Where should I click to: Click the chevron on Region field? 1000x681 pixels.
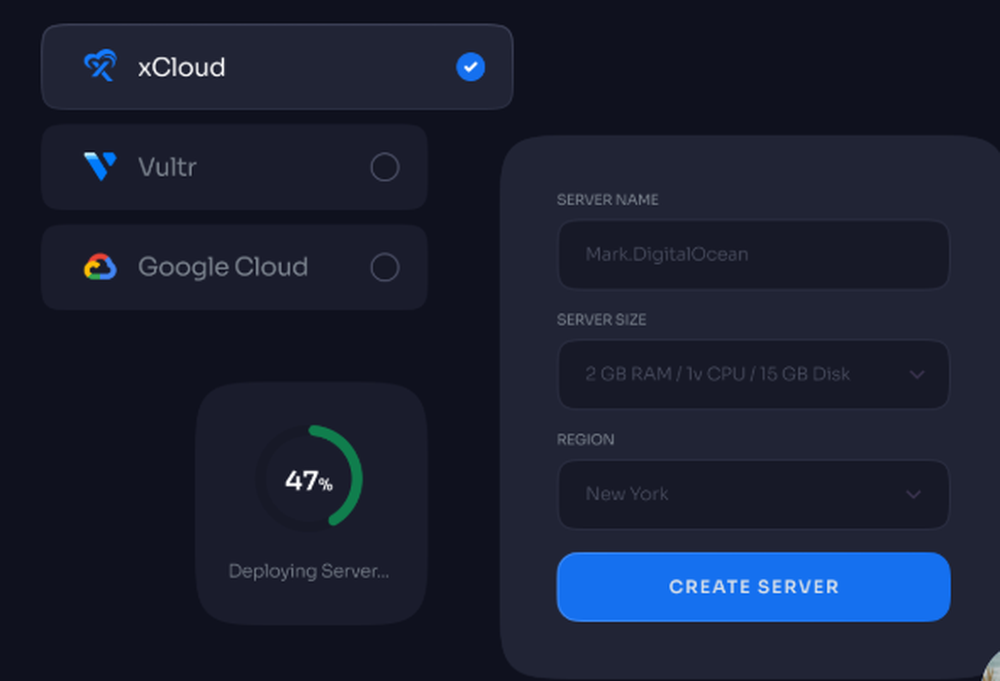913,495
